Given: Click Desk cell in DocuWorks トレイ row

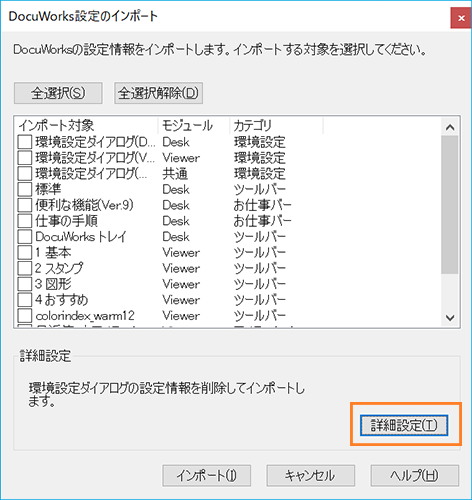Looking at the screenshot, I should (x=176, y=237).
